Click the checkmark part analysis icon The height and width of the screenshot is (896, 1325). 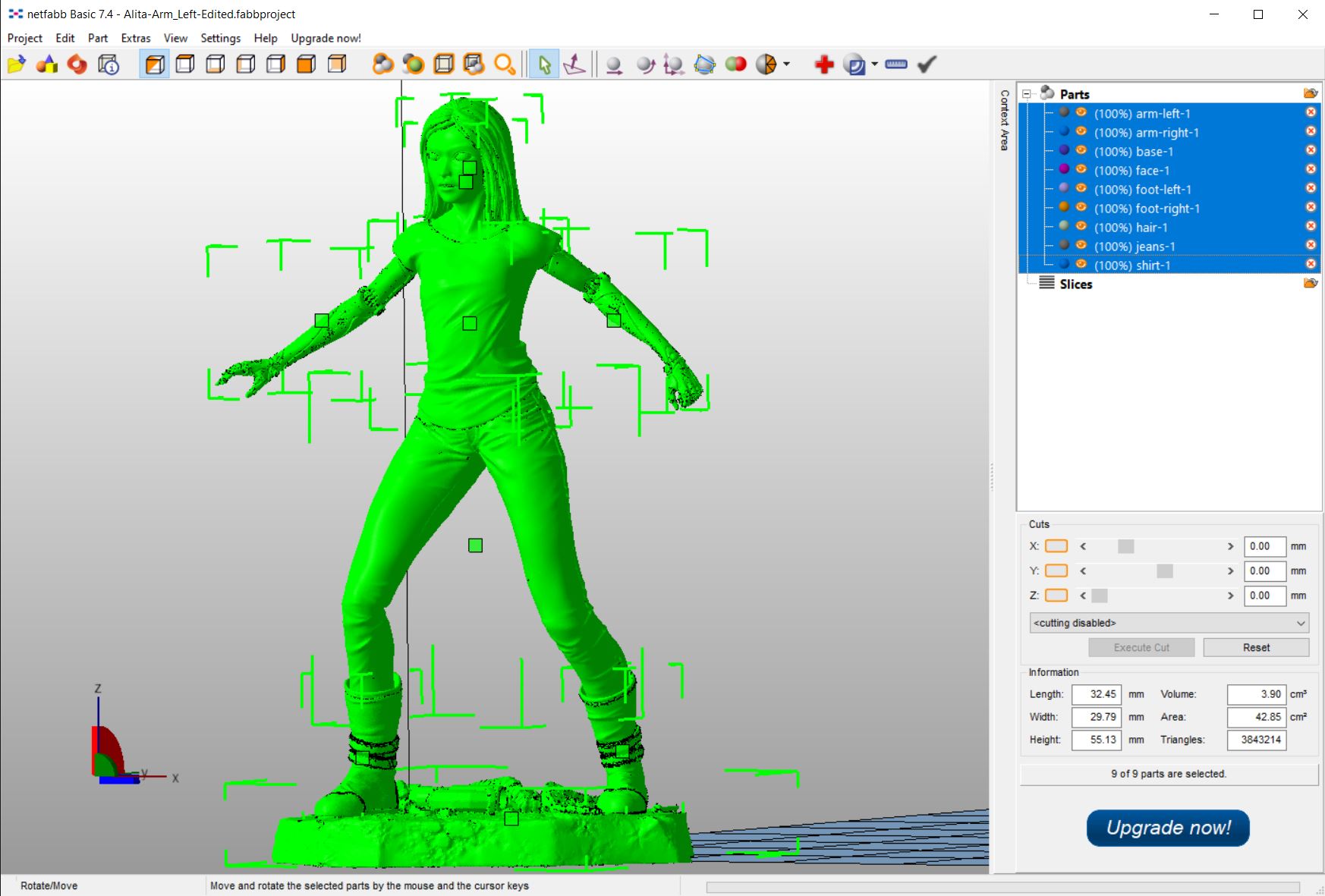(927, 64)
